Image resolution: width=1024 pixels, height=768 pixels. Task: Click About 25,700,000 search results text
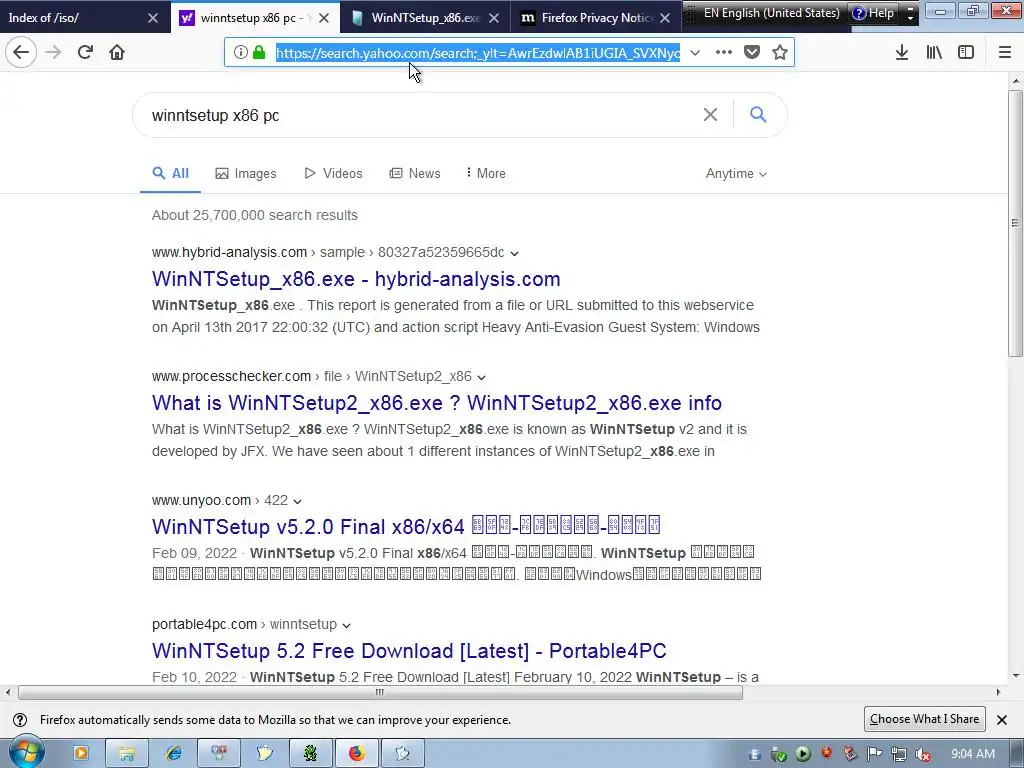(255, 215)
